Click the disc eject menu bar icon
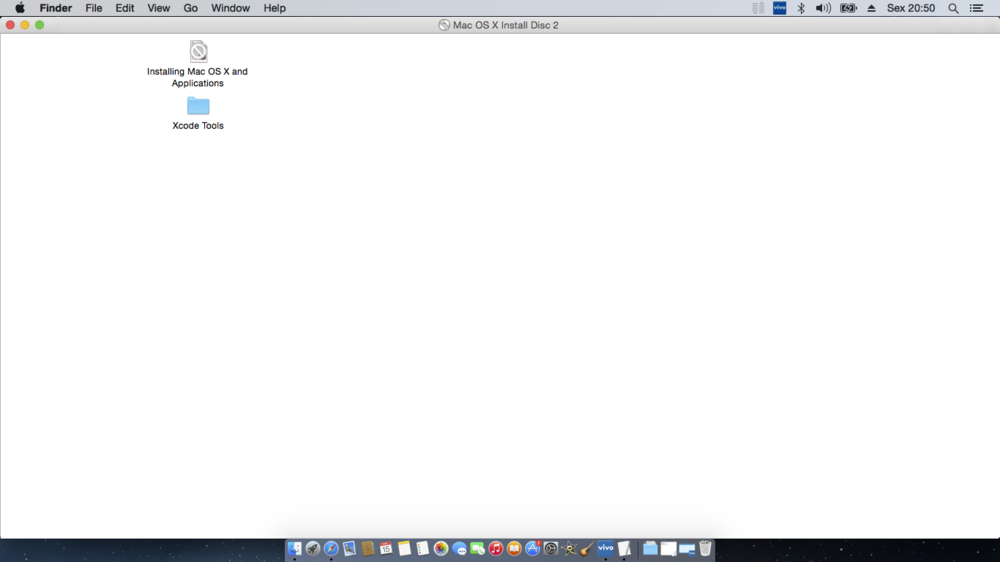 [x=871, y=8]
